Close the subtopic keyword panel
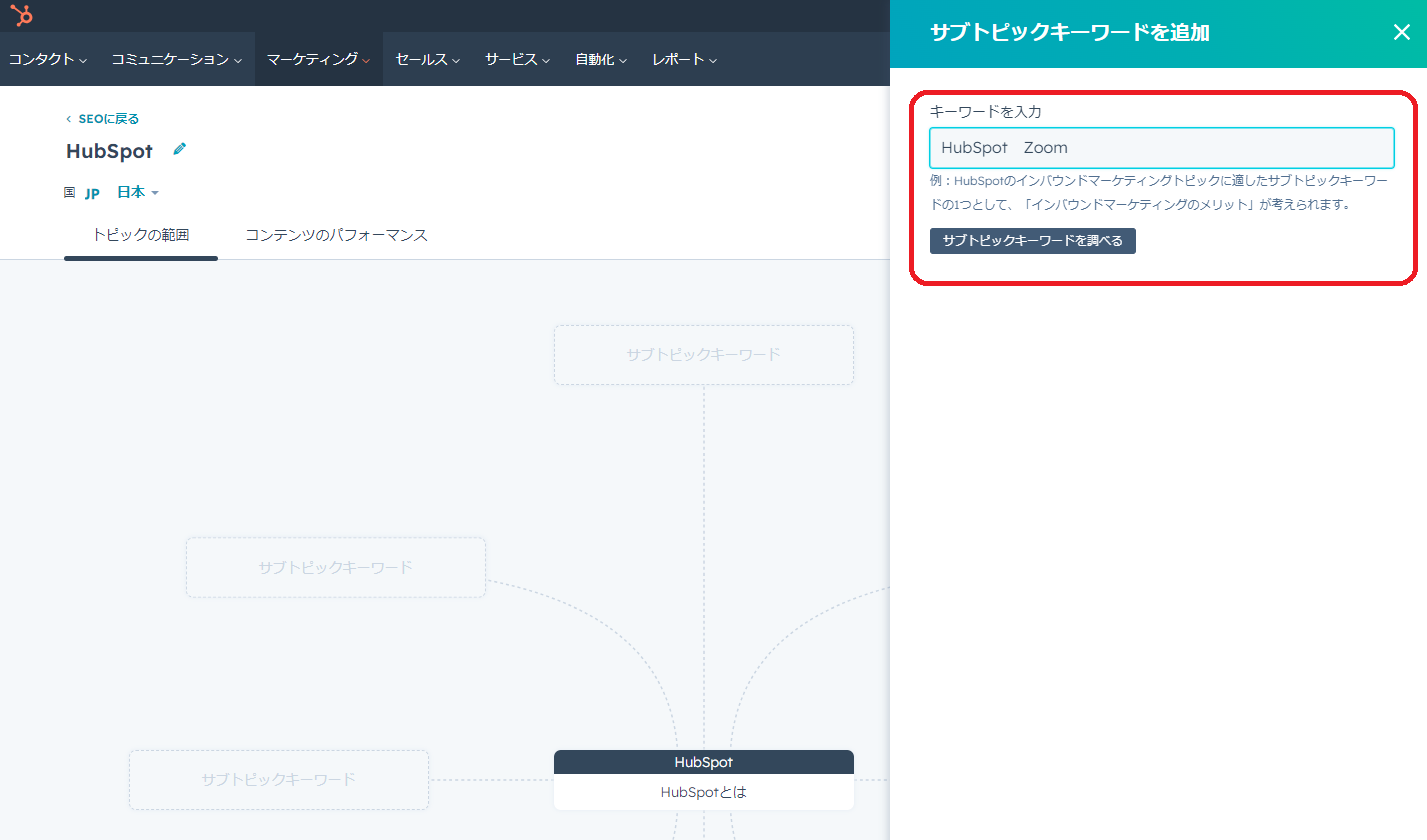 click(x=1401, y=32)
